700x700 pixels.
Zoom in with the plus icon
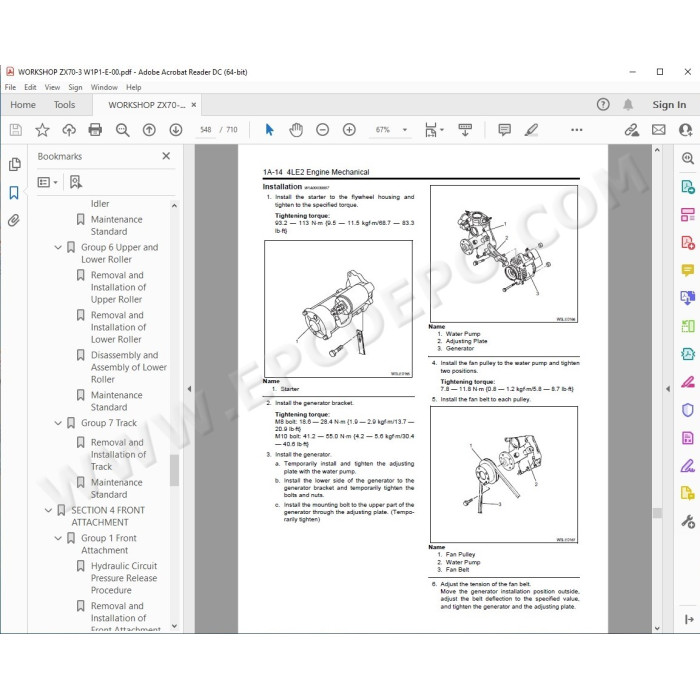(349, 130)
